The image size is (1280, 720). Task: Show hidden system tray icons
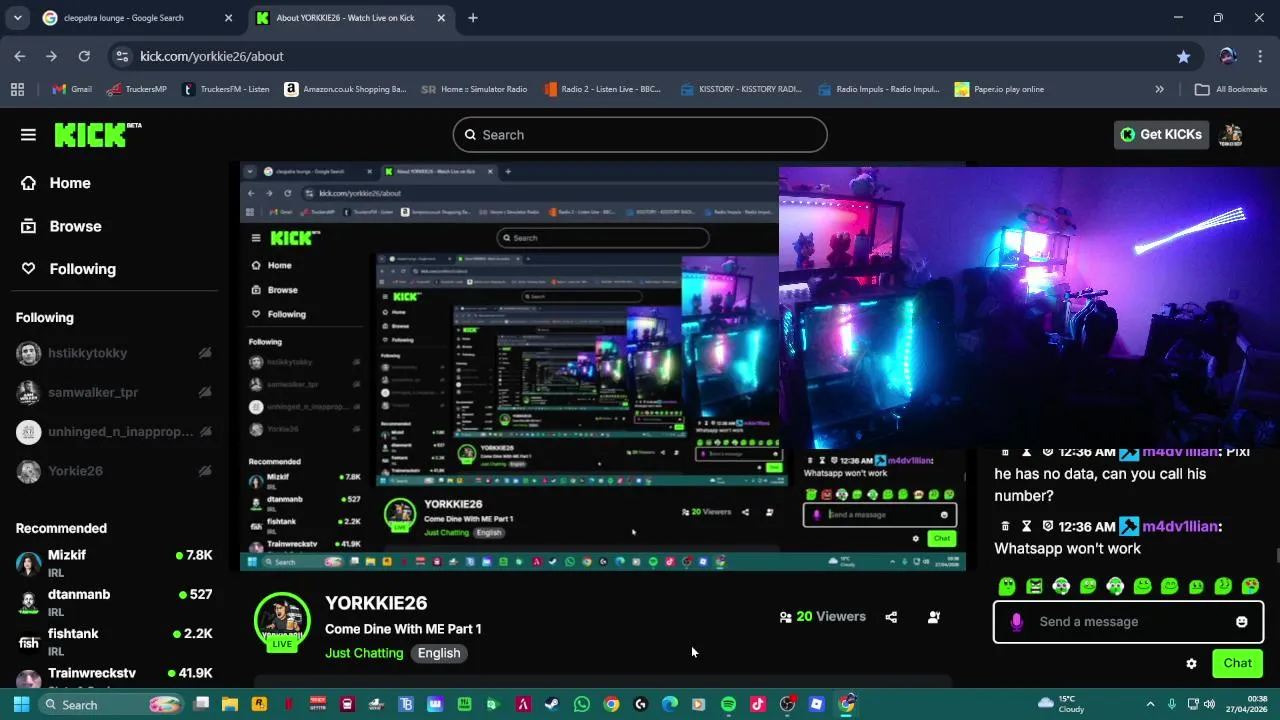[x=1150, y=704]
